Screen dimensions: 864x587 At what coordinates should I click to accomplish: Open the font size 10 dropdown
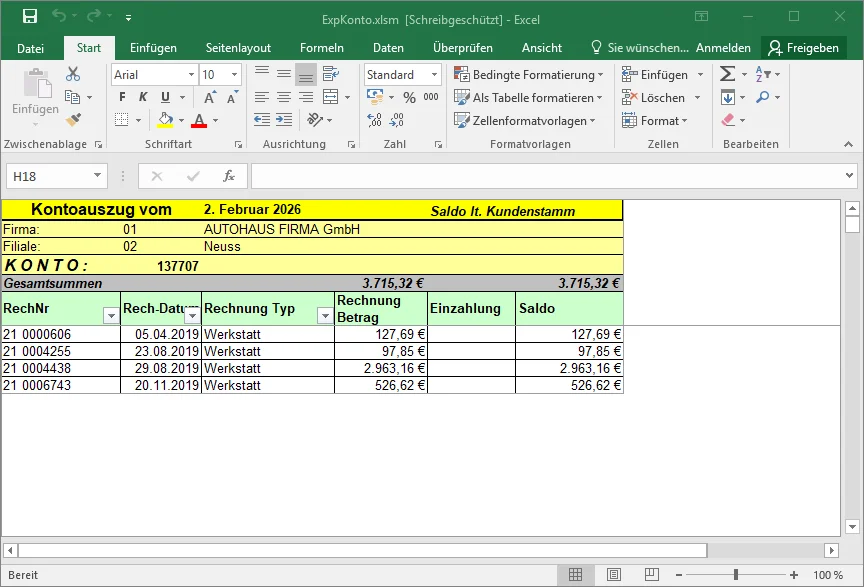(x=234, y=74)
